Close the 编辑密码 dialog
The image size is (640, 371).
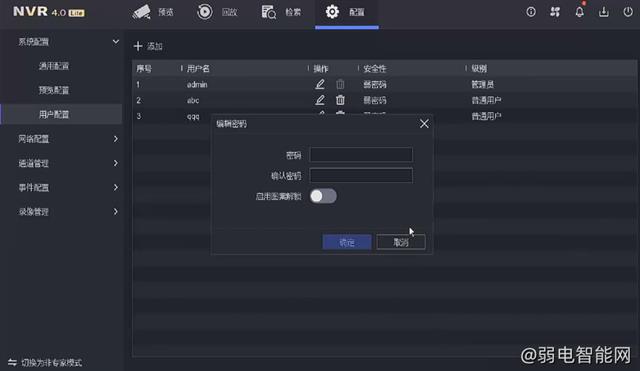tap(424, 124)
